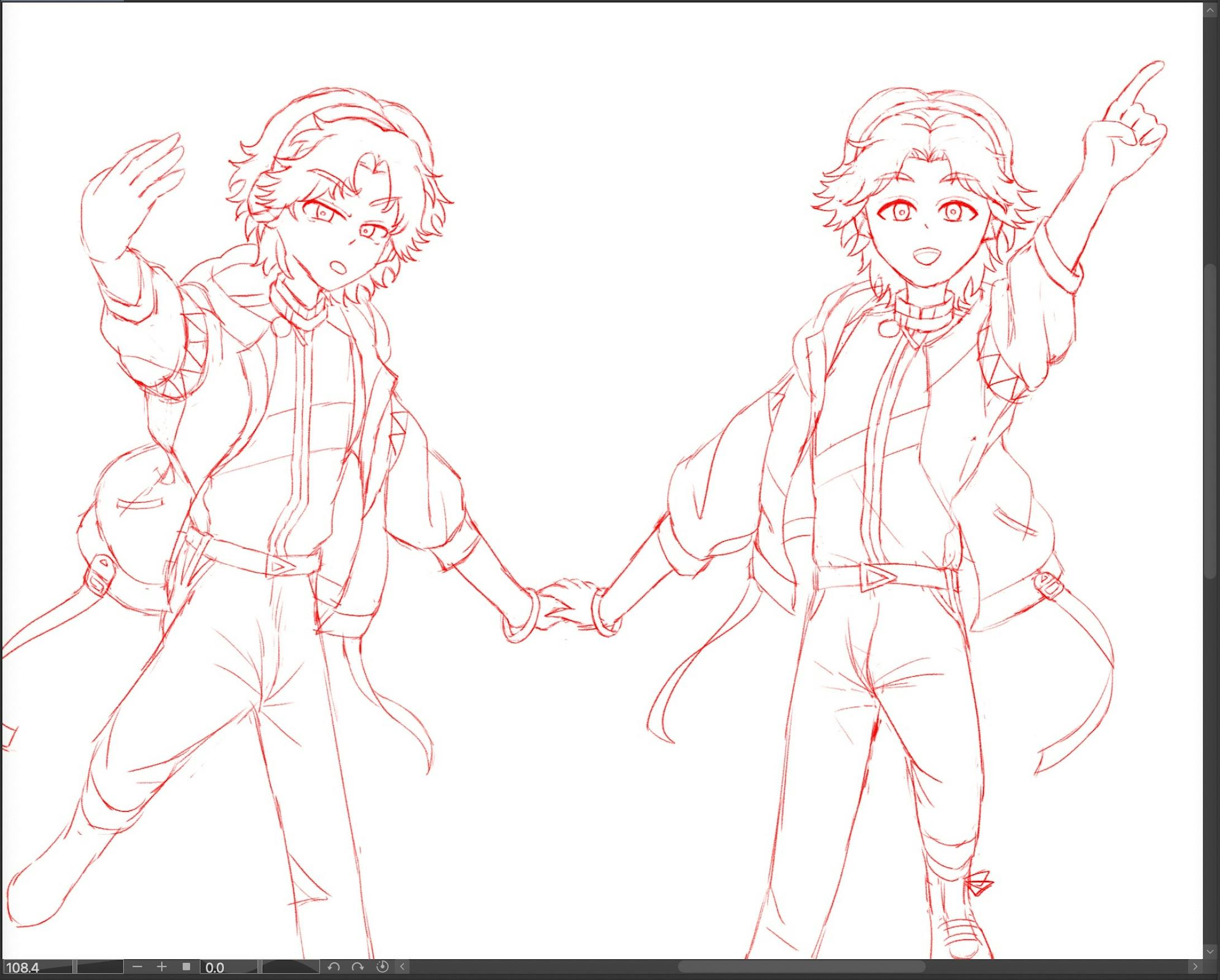Reset canvas rotation with dial icon

(382, 967)
